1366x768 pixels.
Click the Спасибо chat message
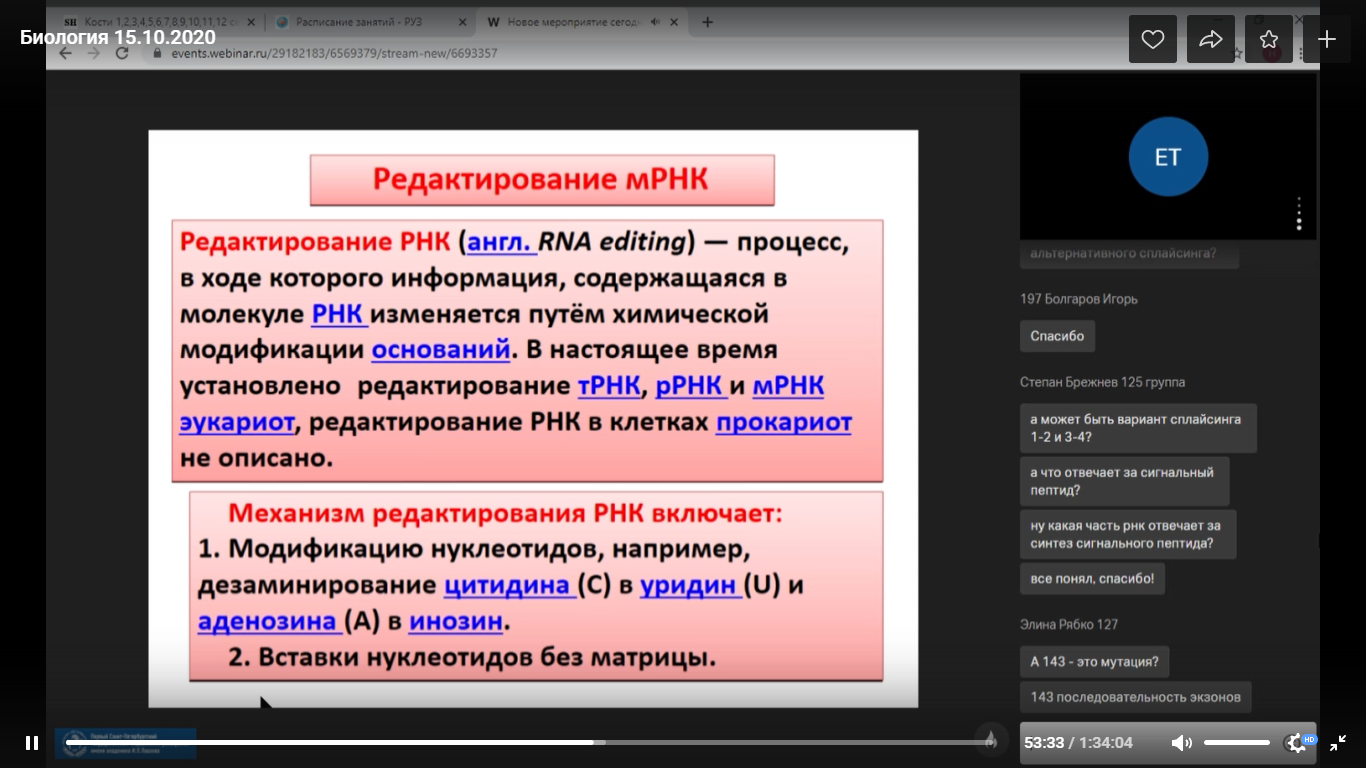tap(1058, 336)
